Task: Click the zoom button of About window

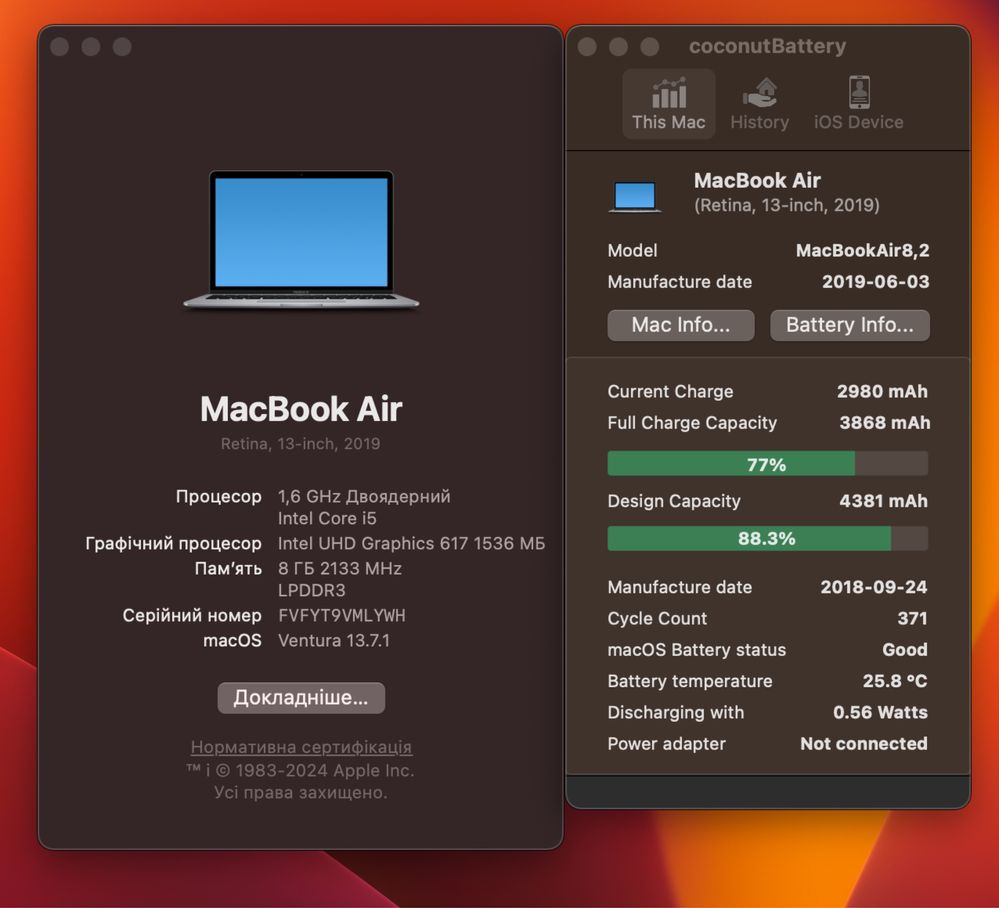Action: point(122,47)
